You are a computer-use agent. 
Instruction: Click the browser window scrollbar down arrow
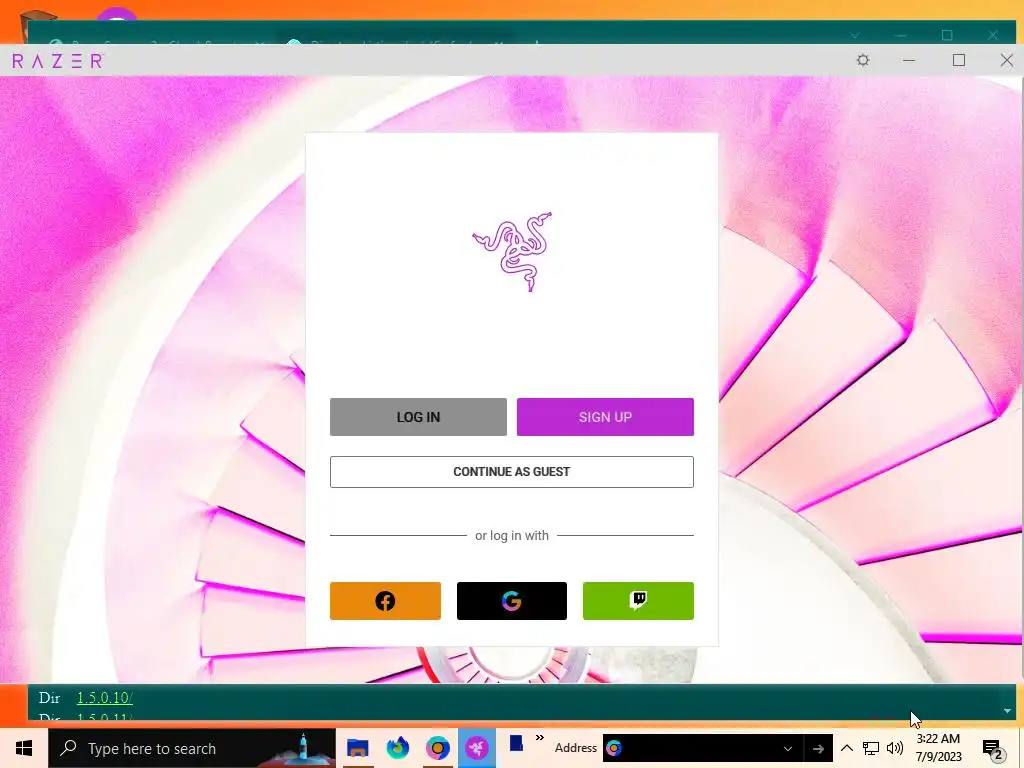pyautogui.click(x=1007, y=711)
